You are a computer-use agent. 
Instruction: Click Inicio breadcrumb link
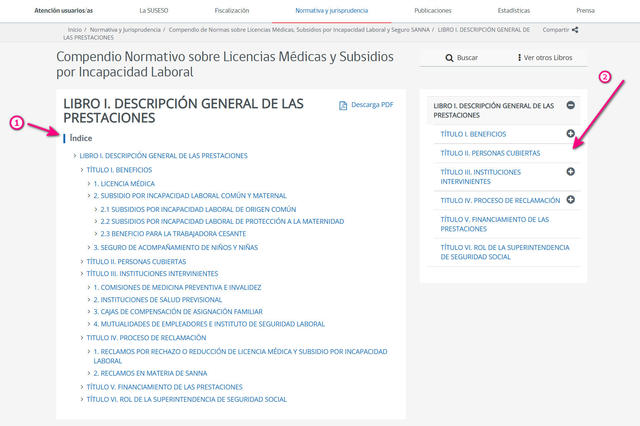(x=75, y=30)
